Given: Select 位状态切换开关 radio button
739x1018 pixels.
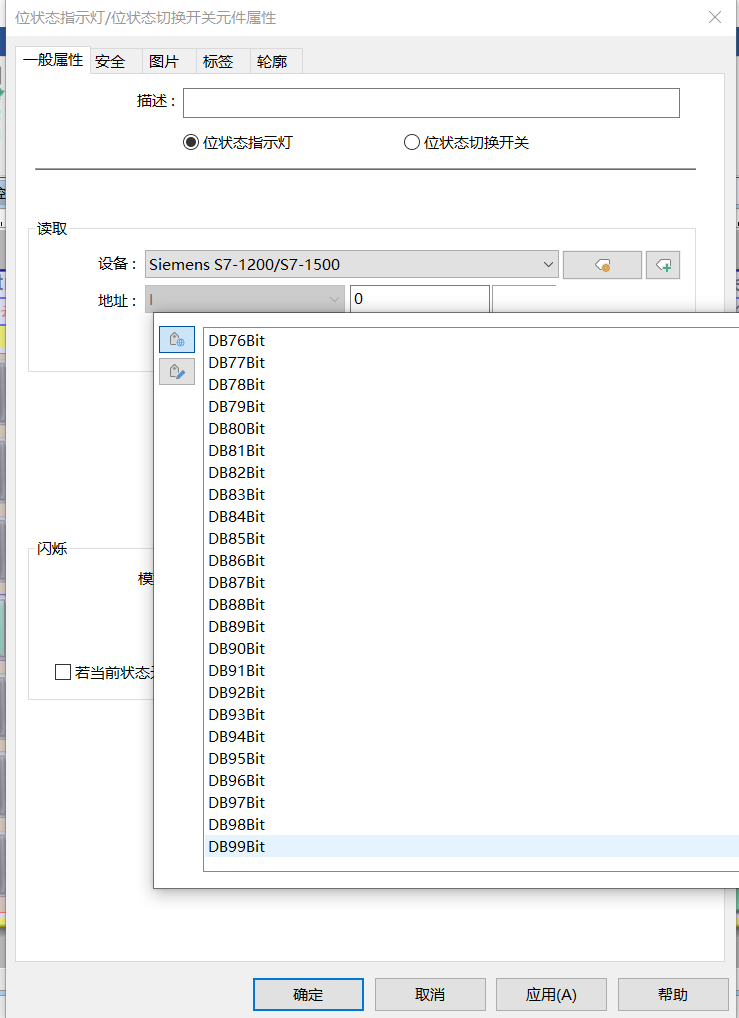Looking at the screenshot, I should pos(411,143).
